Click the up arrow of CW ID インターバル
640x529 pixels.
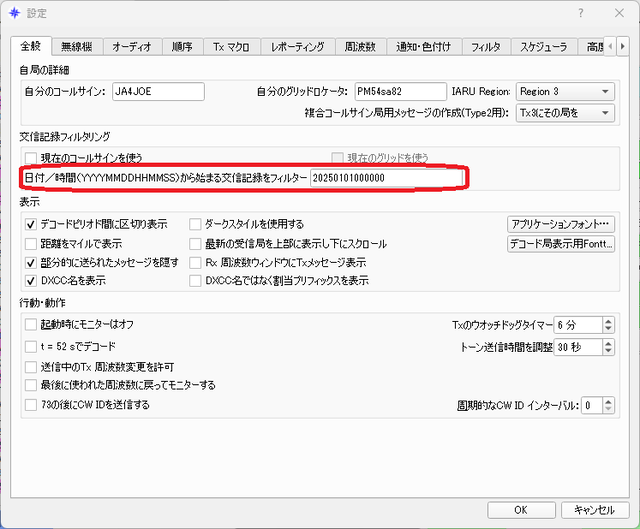(x=608, y=402)
